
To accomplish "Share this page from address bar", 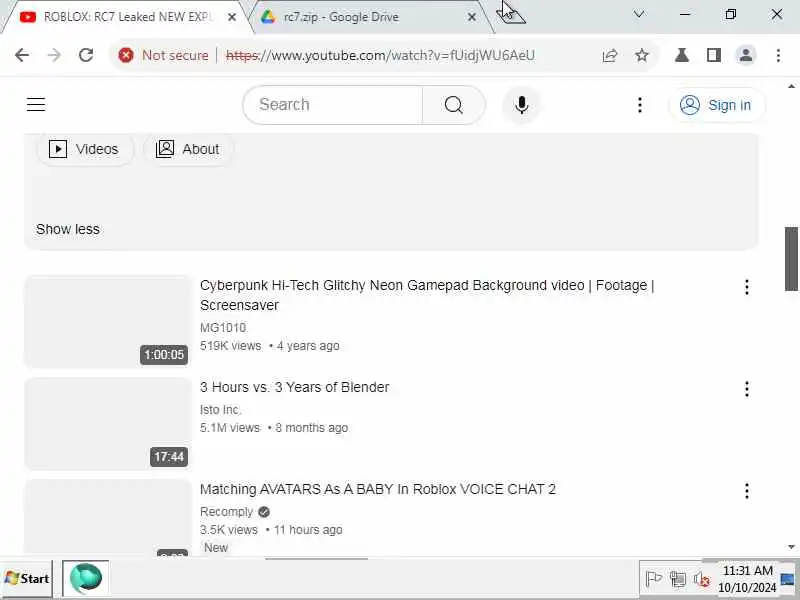I will [610, 55].
